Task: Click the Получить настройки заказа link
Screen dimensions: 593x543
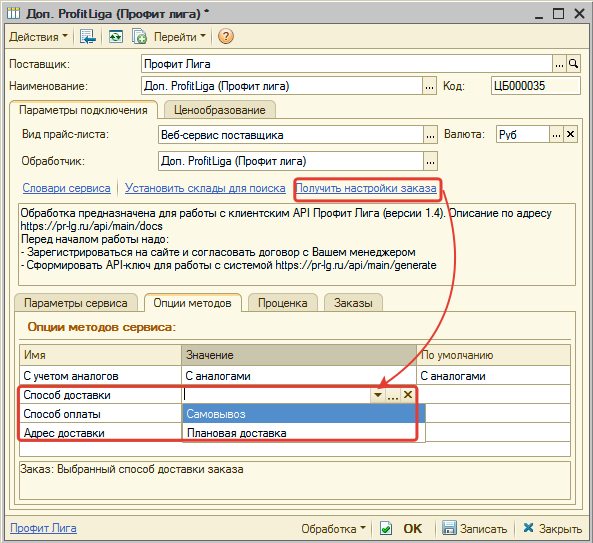Action: point(366,188)
